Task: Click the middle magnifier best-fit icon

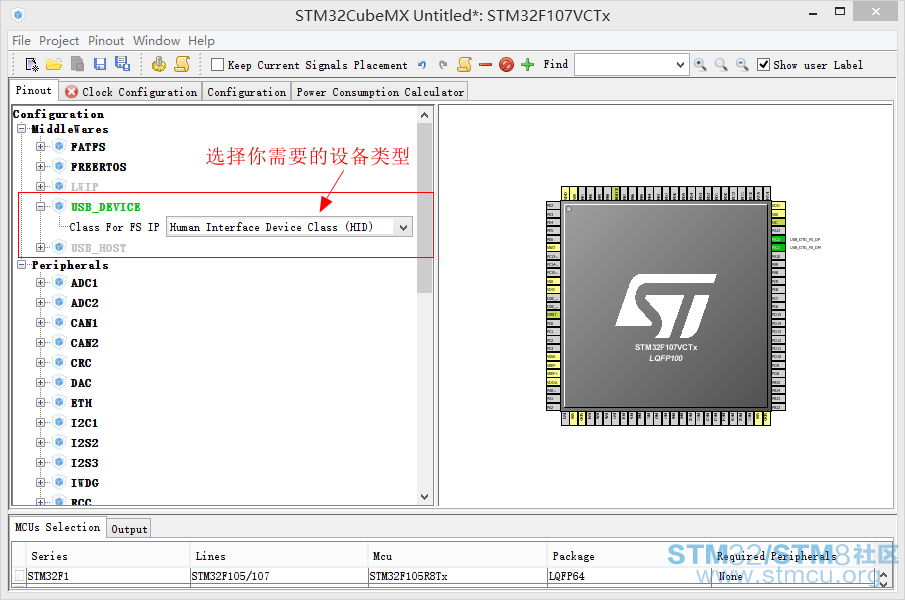Action: point(721,65)
